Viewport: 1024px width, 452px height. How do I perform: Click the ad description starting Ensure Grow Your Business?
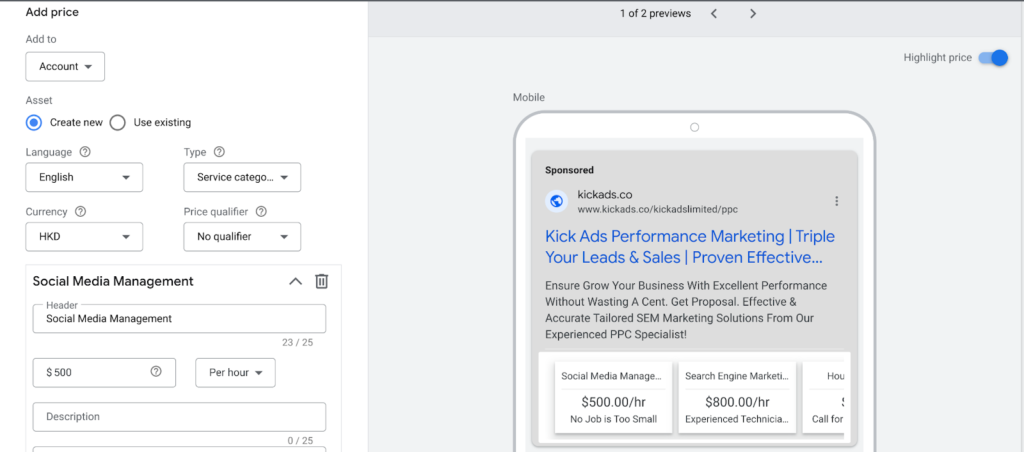(686, 310)
